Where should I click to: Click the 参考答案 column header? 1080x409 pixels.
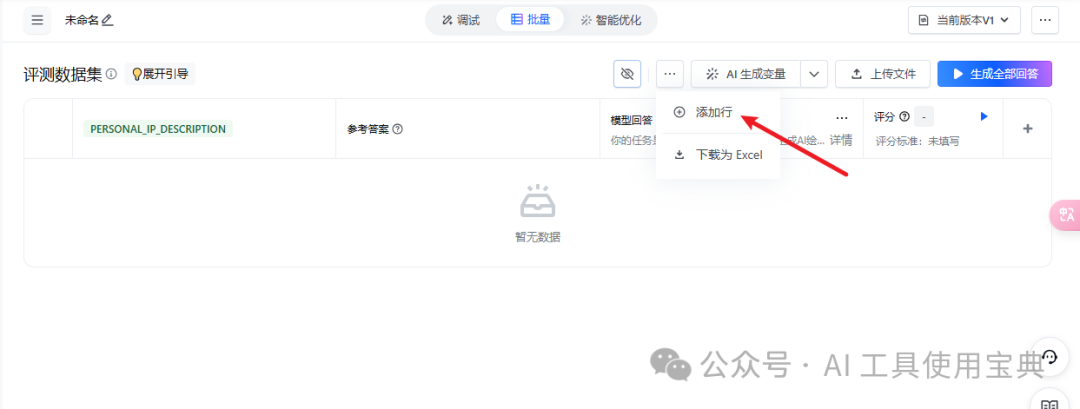point(368,129)
